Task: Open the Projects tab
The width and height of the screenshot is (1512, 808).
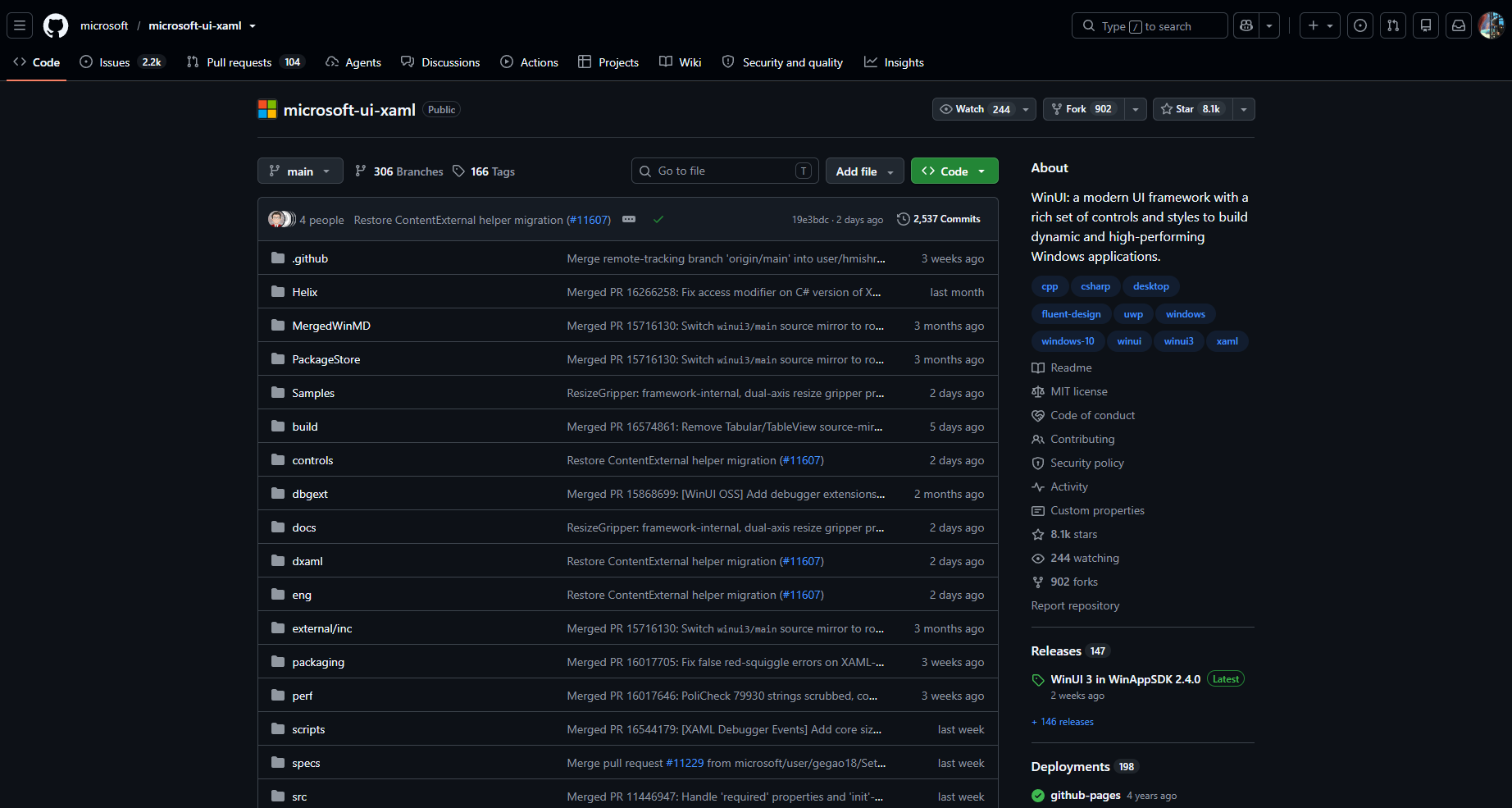Action: tap(608, 62)
